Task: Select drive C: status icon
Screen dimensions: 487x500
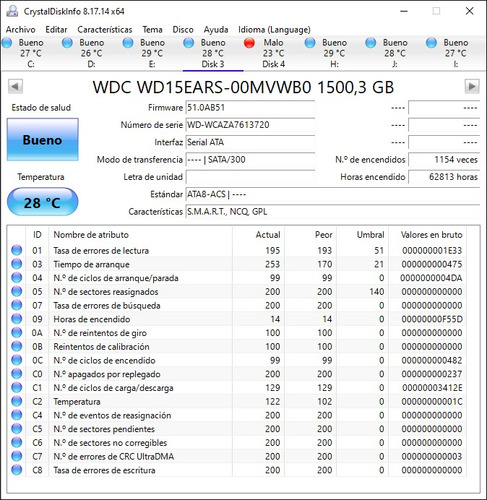Action: [x=7, y=43]
